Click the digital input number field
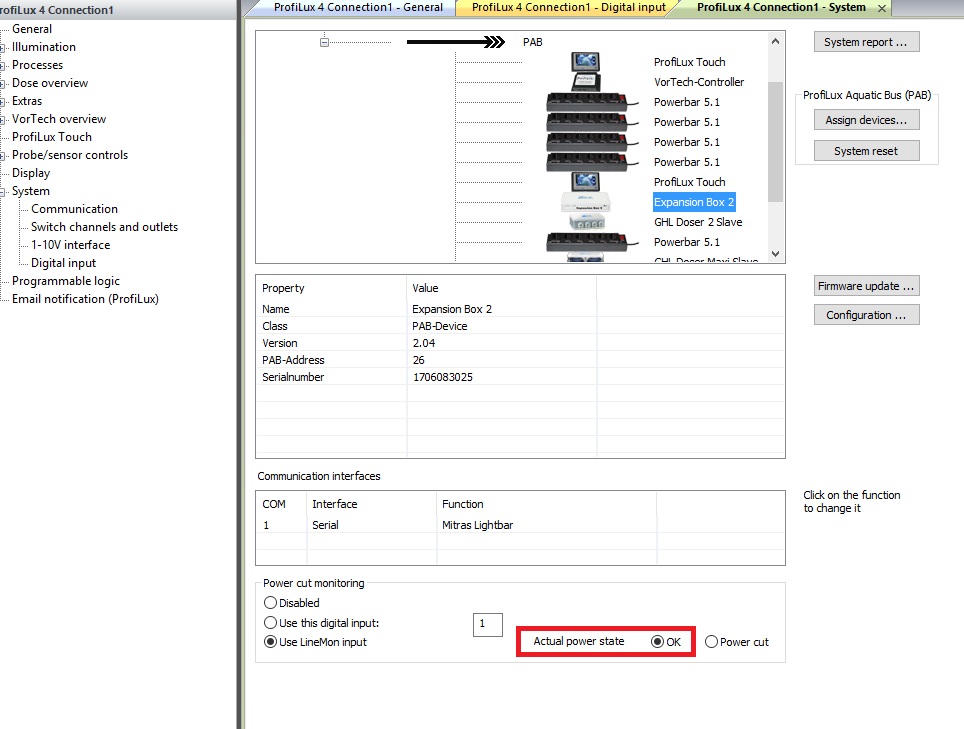 pyautogui.click(x=488, y=625)
